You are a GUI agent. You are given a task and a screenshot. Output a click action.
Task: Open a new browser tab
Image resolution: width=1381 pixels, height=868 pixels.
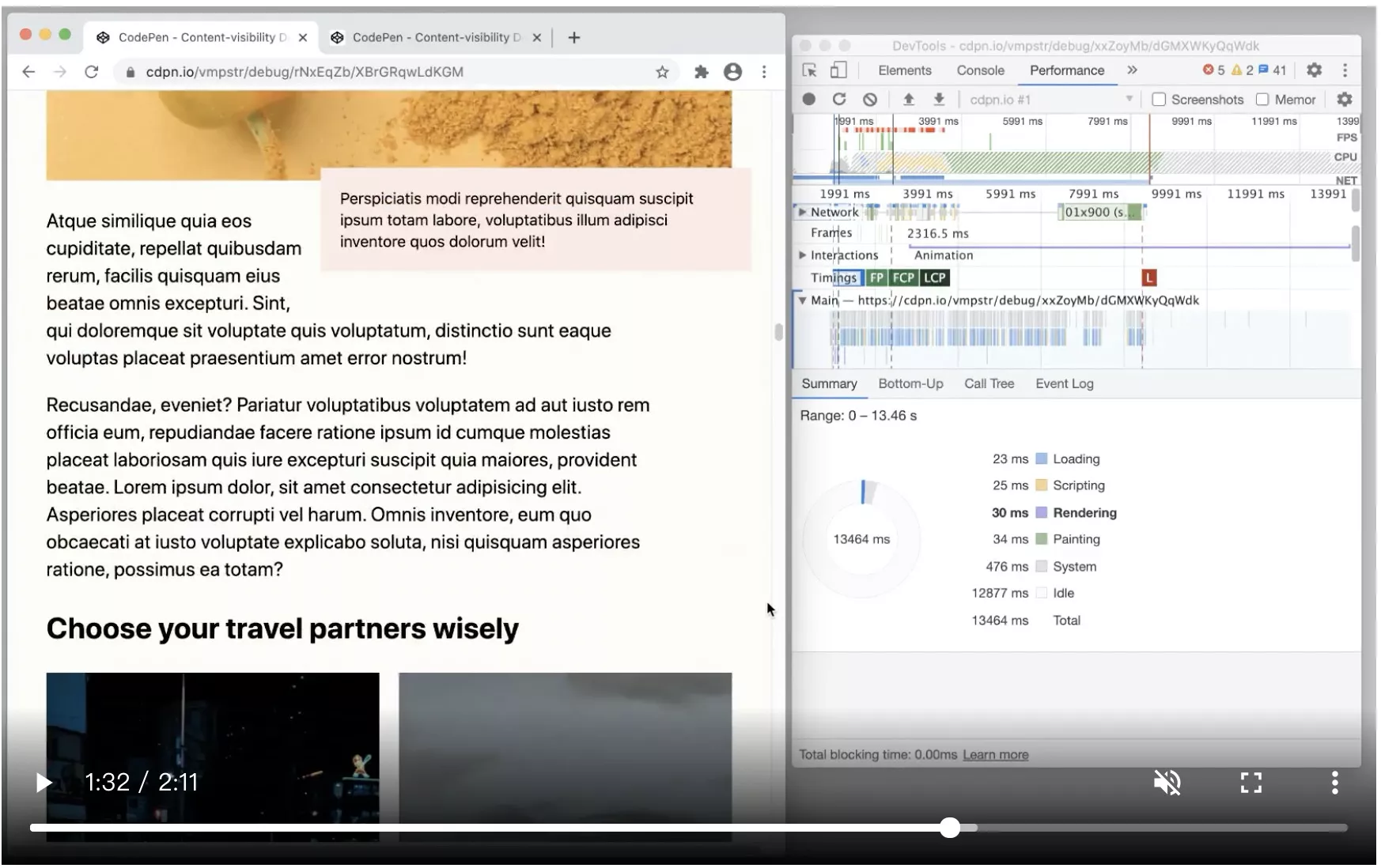tap(574, 37)
